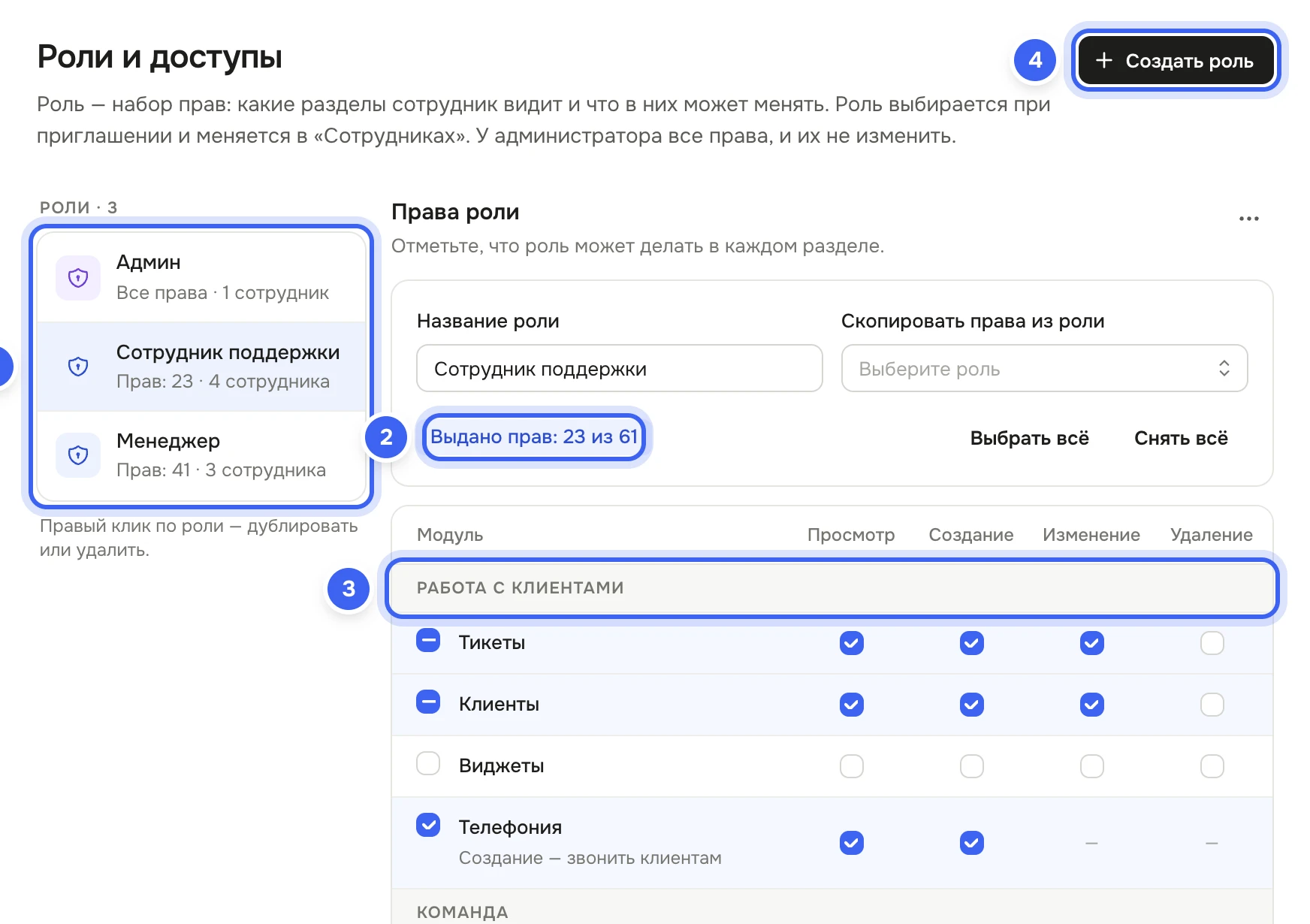Click the Роли и доступы page heading
1310x924 pixels.
(x=160, y=57)
